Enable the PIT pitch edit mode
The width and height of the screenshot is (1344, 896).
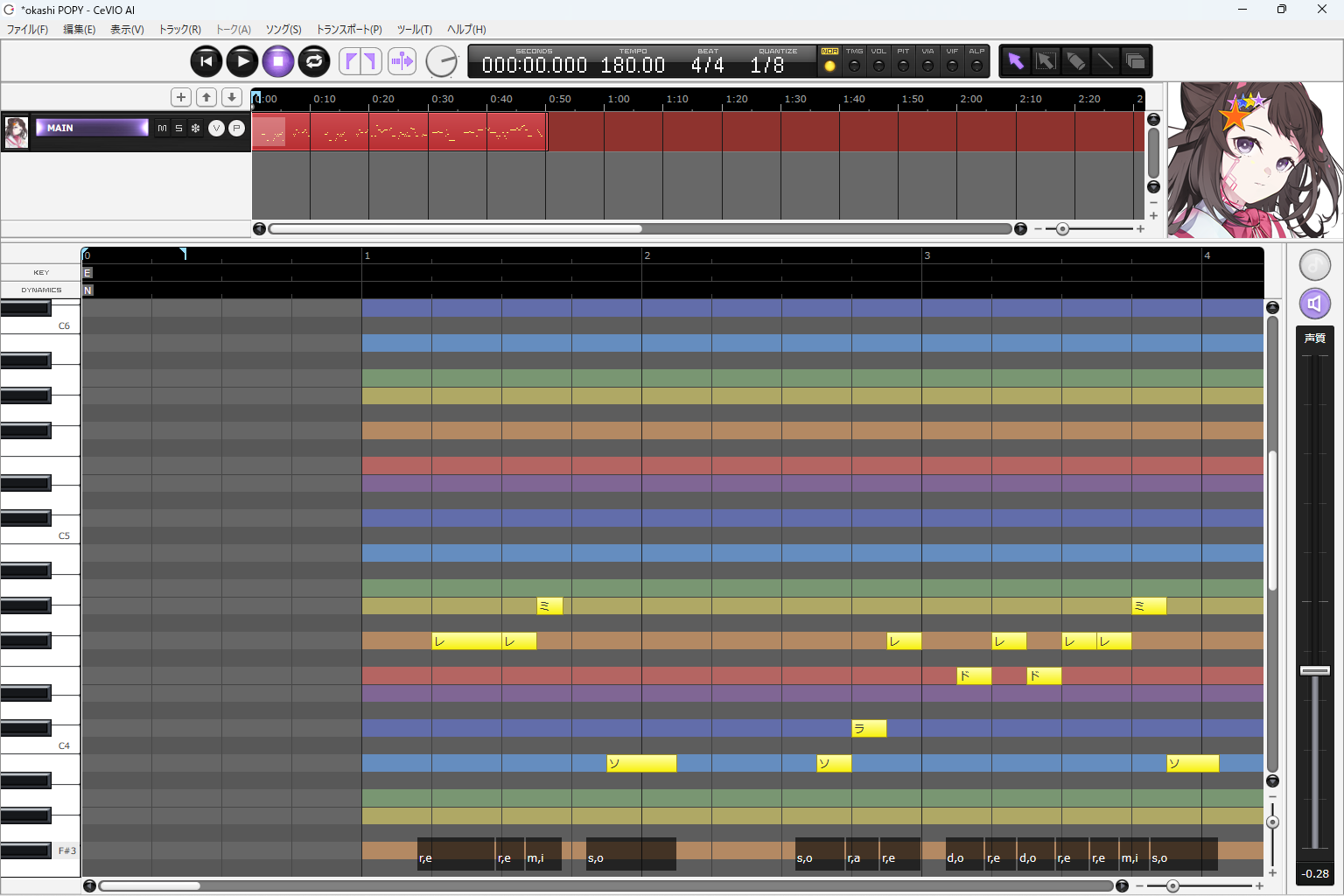[x=903, y=66]
